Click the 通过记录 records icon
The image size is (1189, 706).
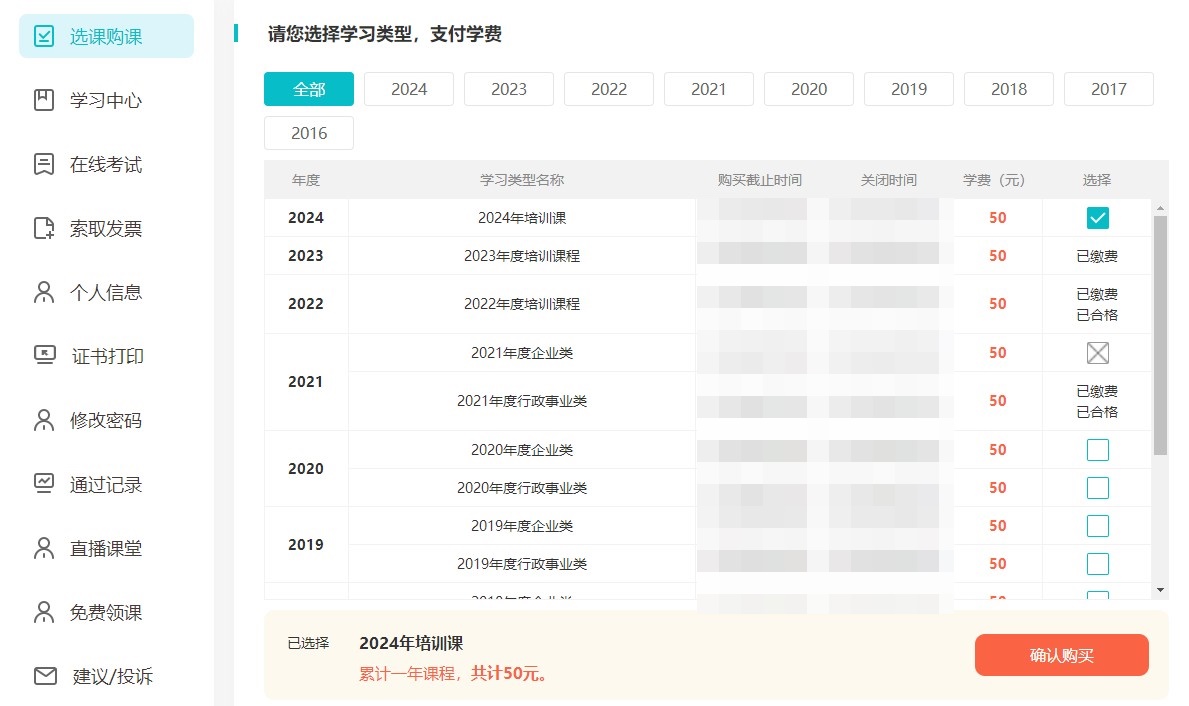44,483
